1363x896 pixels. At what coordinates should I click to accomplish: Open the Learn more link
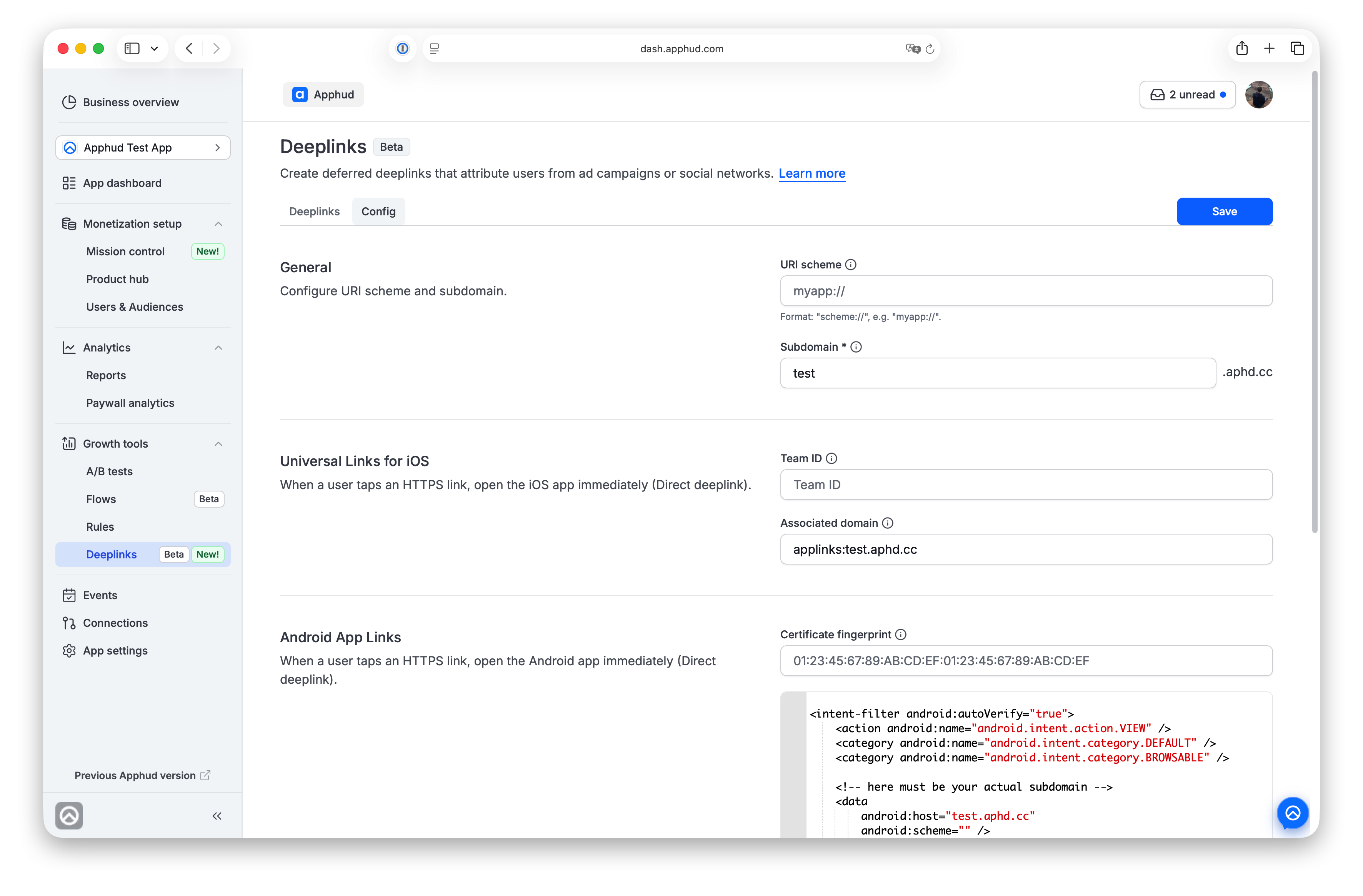[811, 173]
